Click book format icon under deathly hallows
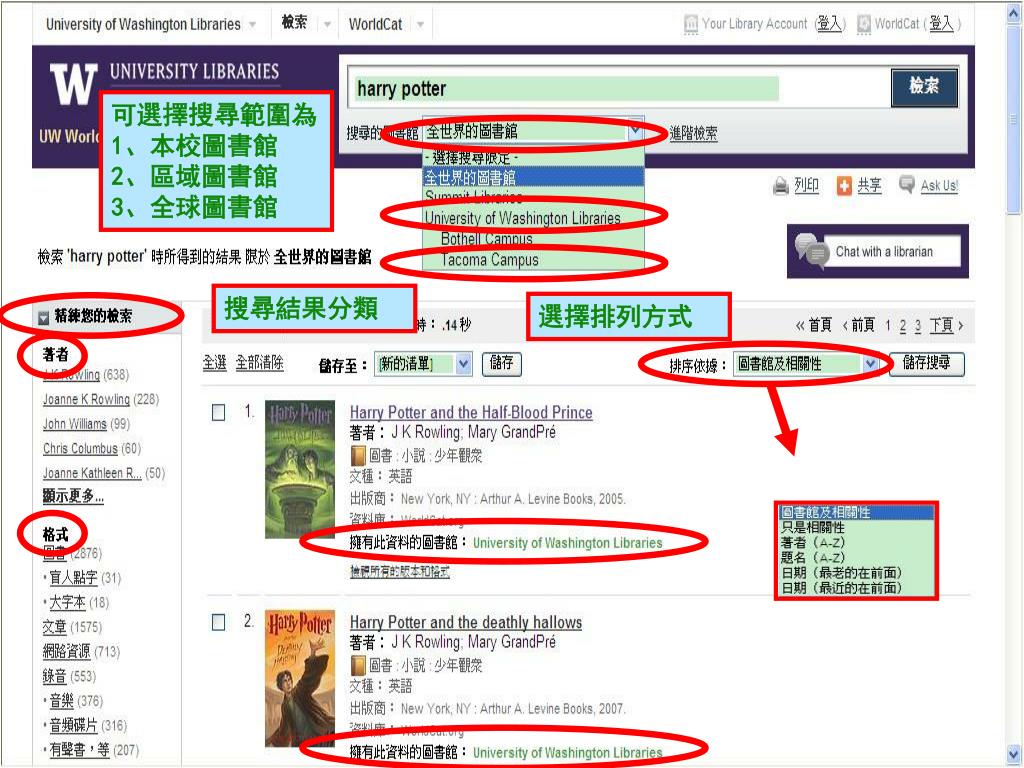The image size is (1024, 768). click(x=358, y=665)
